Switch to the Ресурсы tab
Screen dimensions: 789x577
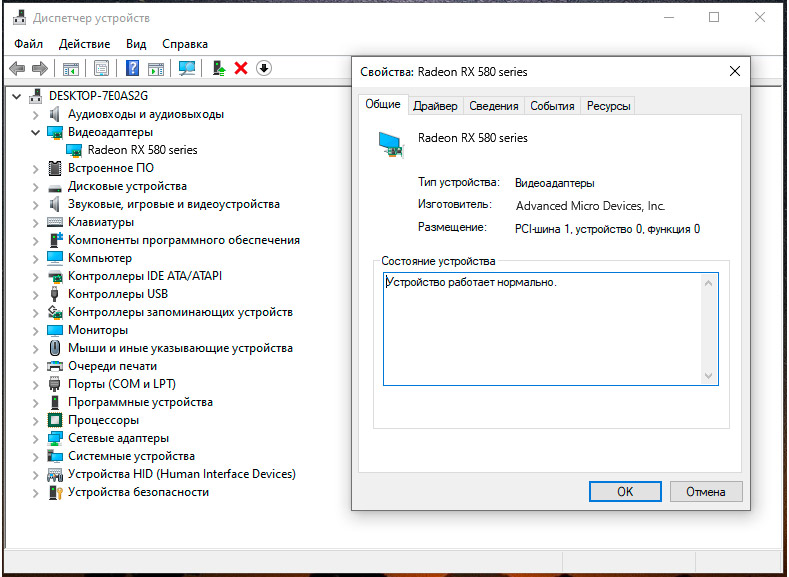point(608,106)
